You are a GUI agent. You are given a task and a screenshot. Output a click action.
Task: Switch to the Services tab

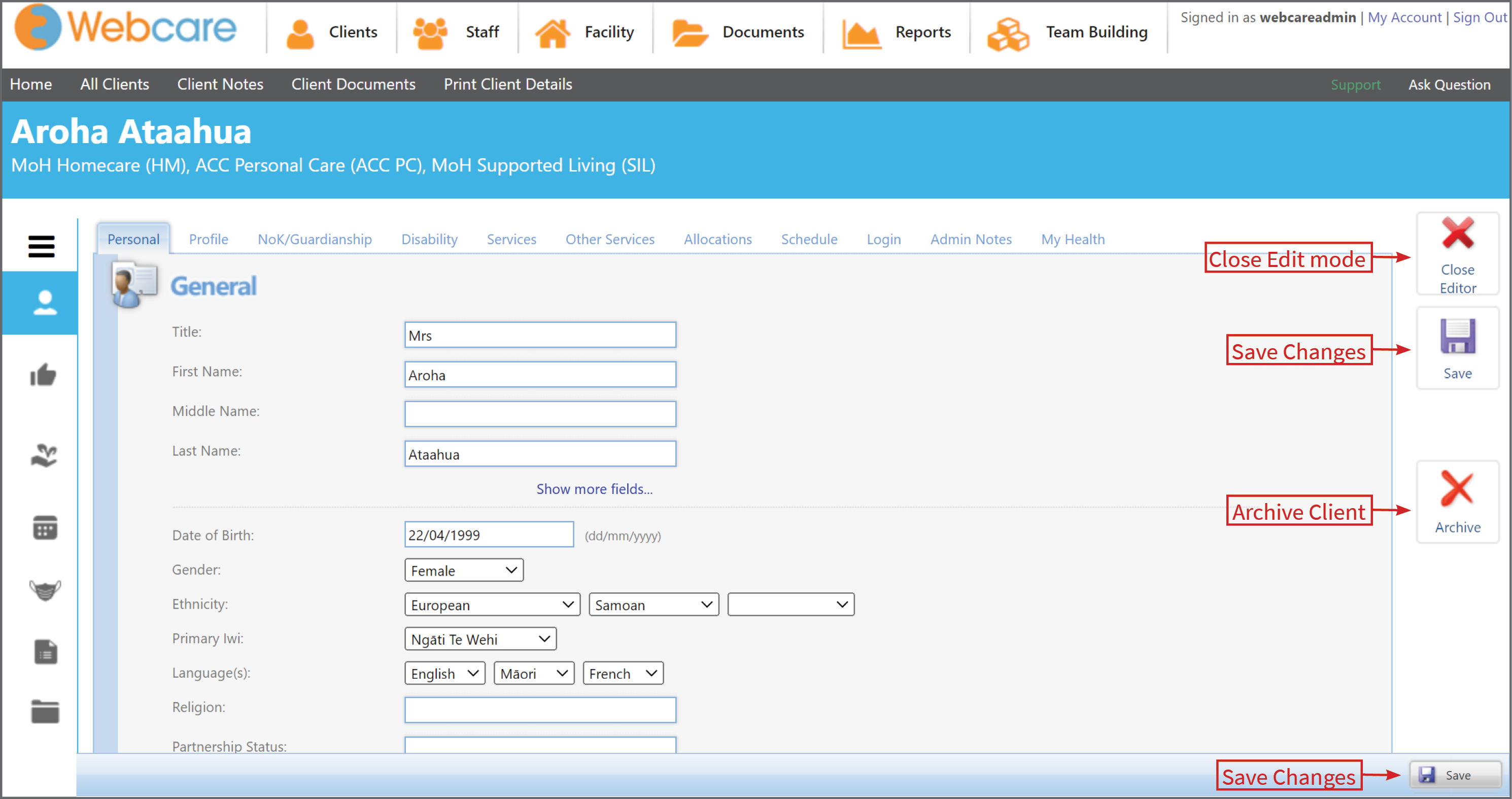511,239
